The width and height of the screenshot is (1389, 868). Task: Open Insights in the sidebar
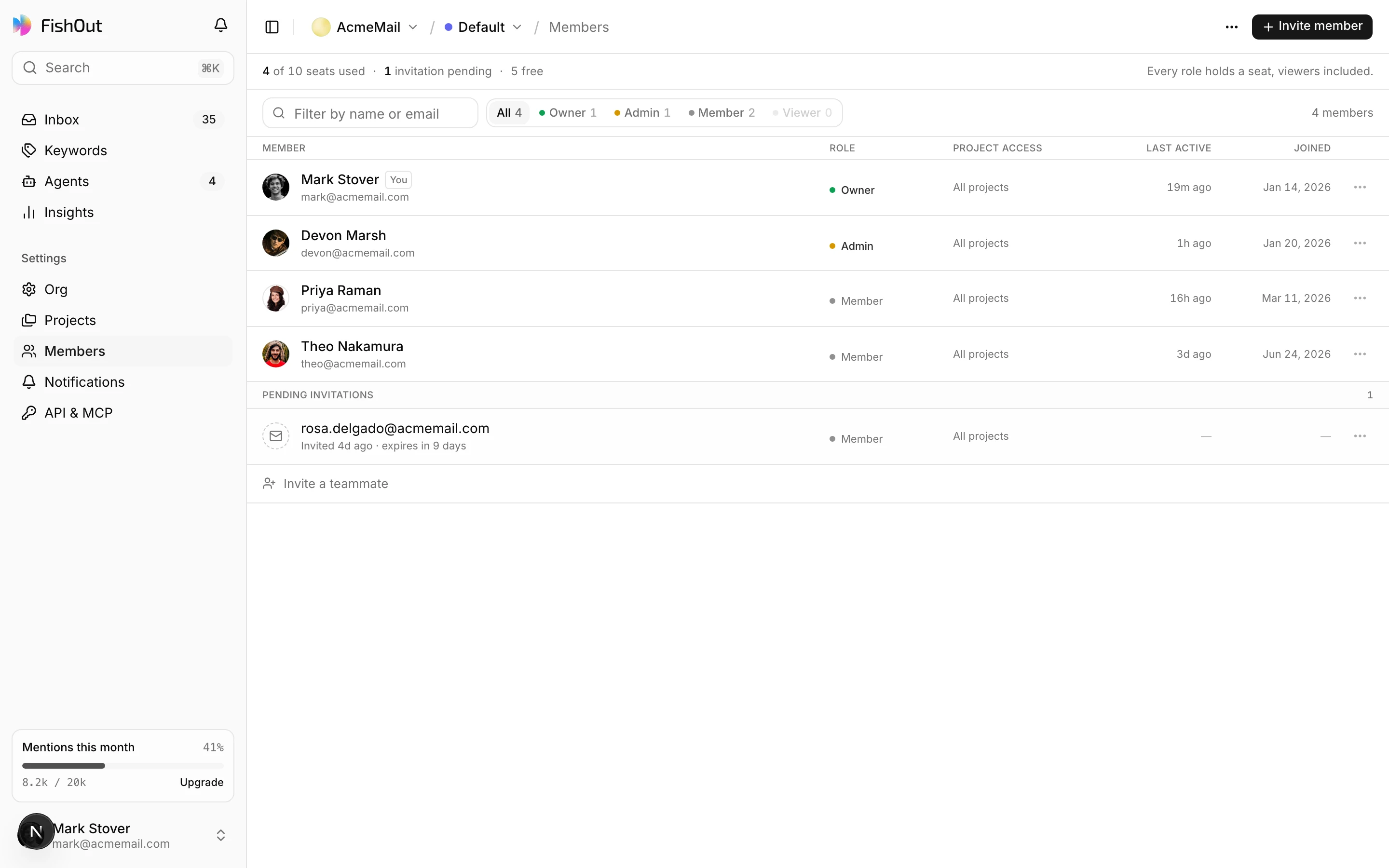click(x=123, y=212)
